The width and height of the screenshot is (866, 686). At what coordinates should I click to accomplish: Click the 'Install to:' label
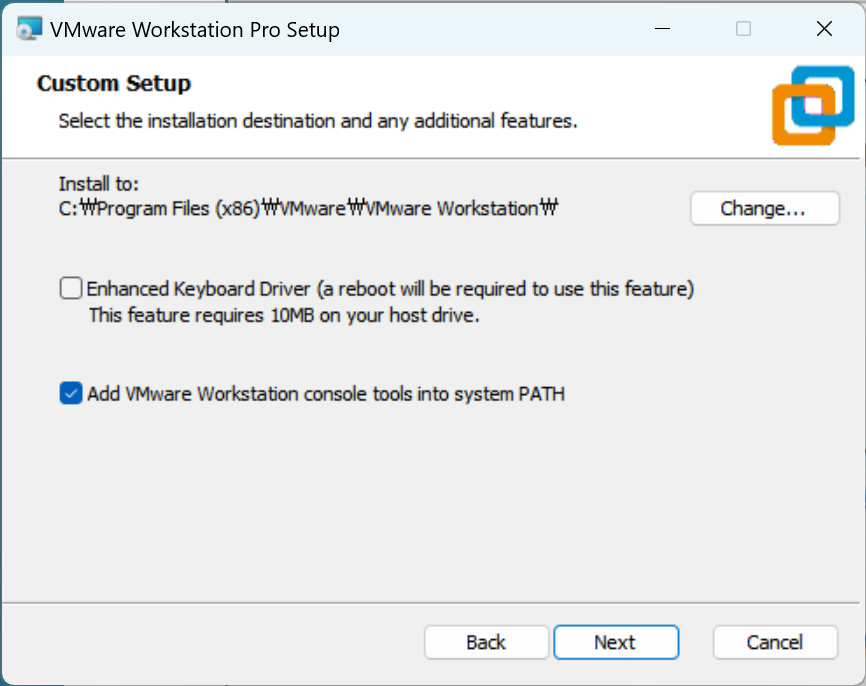point(99,184)
